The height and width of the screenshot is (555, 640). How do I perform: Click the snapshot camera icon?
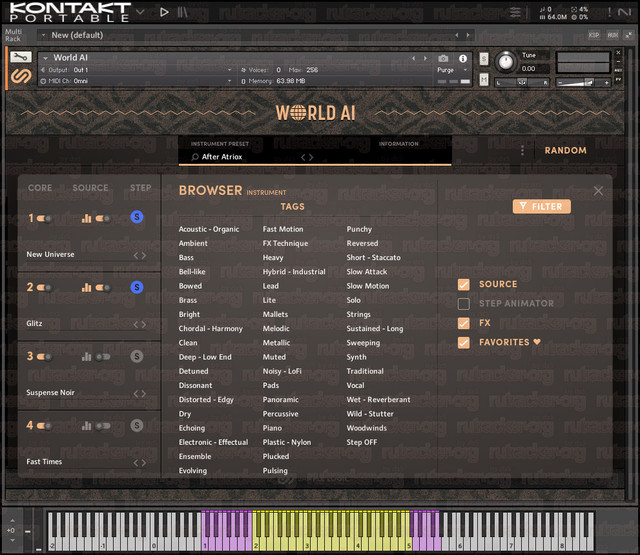[443, 59]
